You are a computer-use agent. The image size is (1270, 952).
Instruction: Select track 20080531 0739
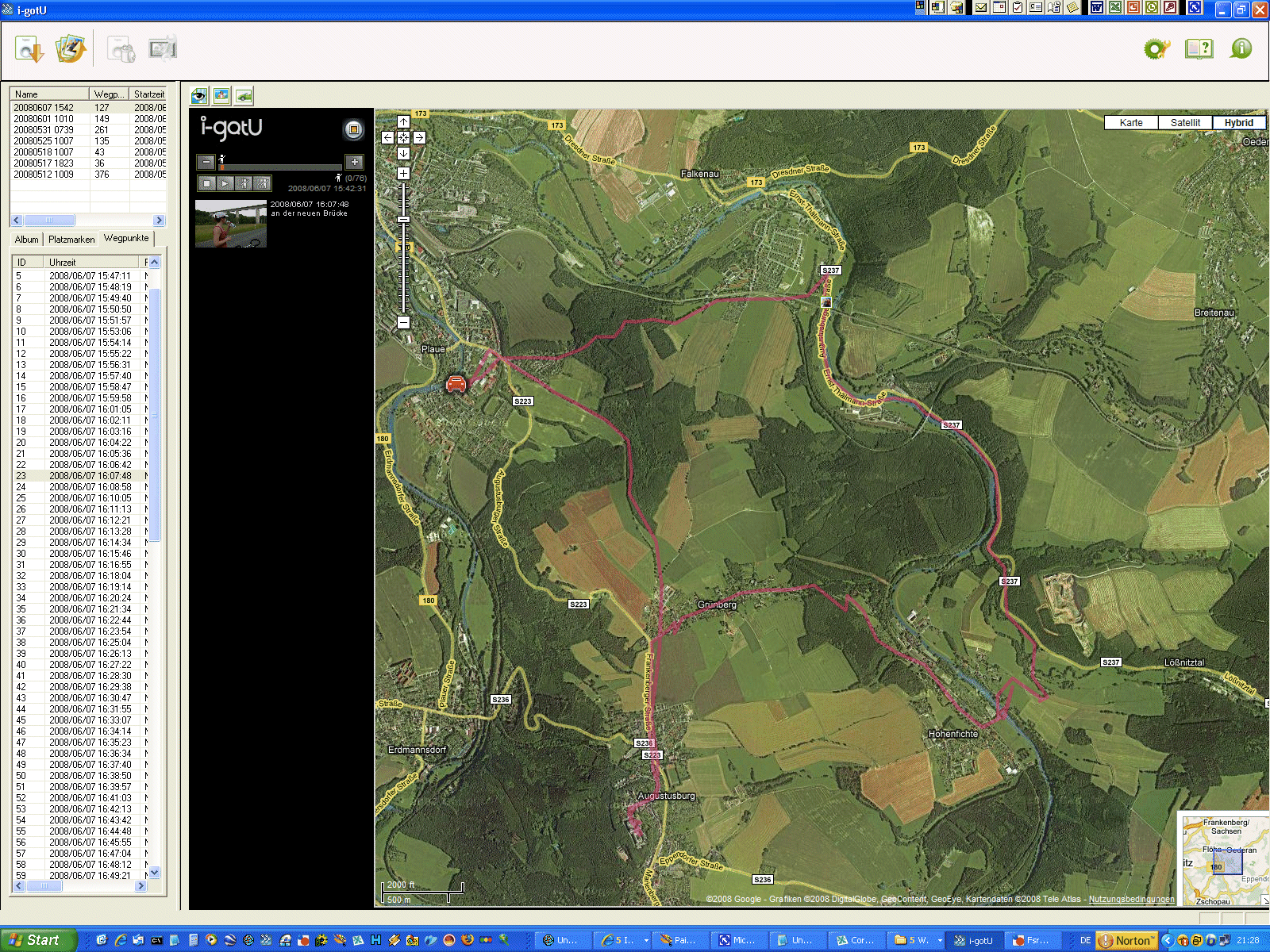[88, 129]
